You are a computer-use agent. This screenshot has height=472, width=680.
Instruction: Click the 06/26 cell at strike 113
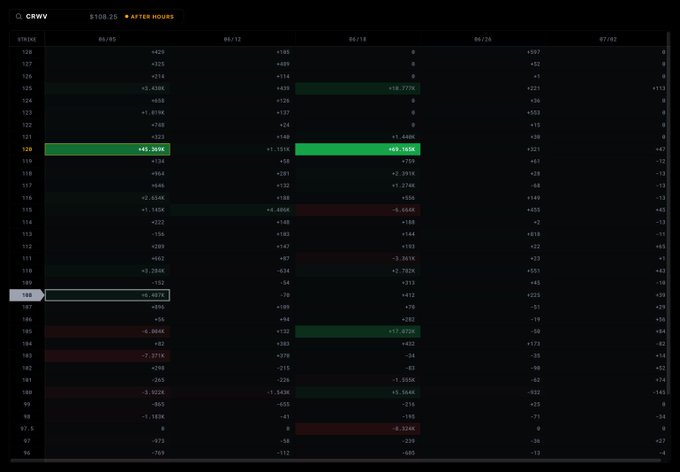click(x=483, y=234)
